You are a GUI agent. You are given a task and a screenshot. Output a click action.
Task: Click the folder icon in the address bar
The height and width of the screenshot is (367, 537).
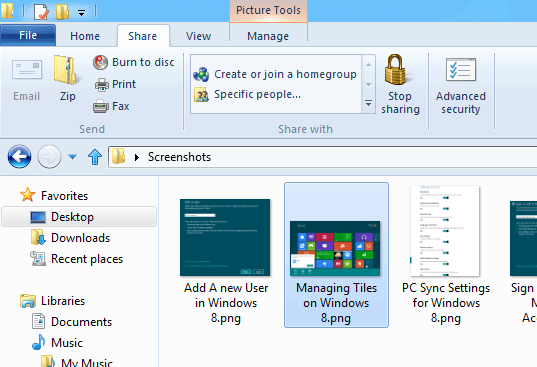(118, 156)
